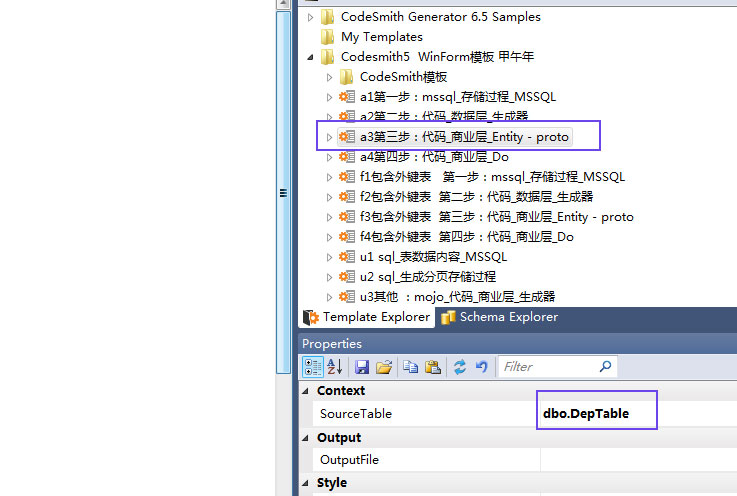The width and height of the screenshot is (737, 496).
Task: Click the template icon beside a1第一步
Action: (347, 96)
